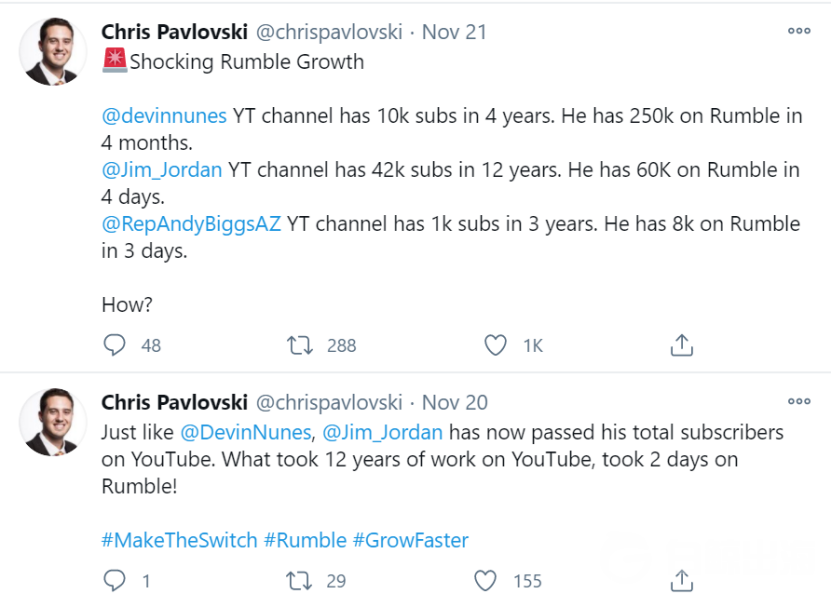Open the @RepAndyBiggsAZ profile mention
Viewport: 831px width, 607px height.
tap(191, 224)
